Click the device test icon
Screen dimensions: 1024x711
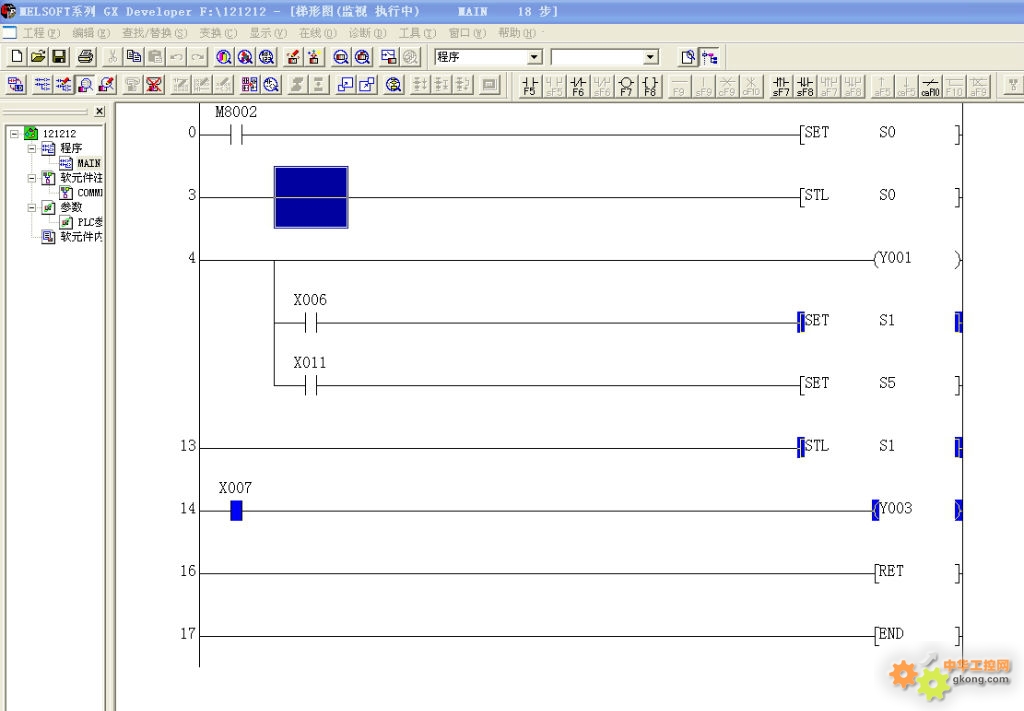(388, 57)
